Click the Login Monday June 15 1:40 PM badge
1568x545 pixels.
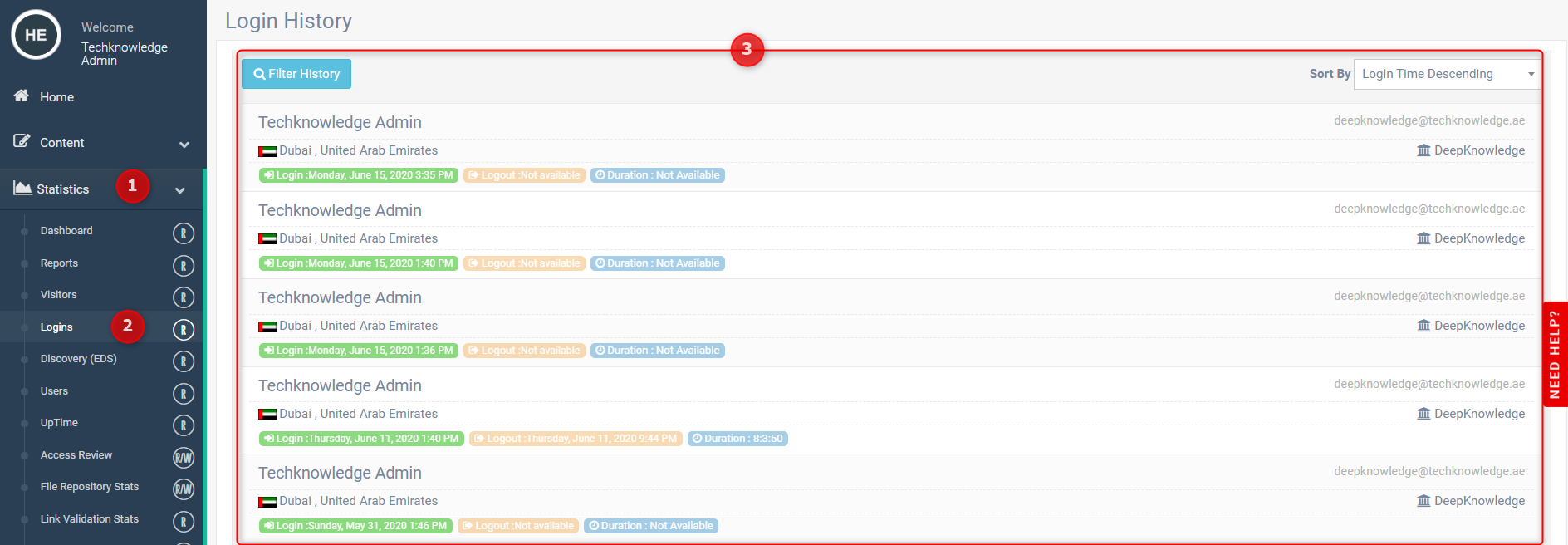(359, 263)
